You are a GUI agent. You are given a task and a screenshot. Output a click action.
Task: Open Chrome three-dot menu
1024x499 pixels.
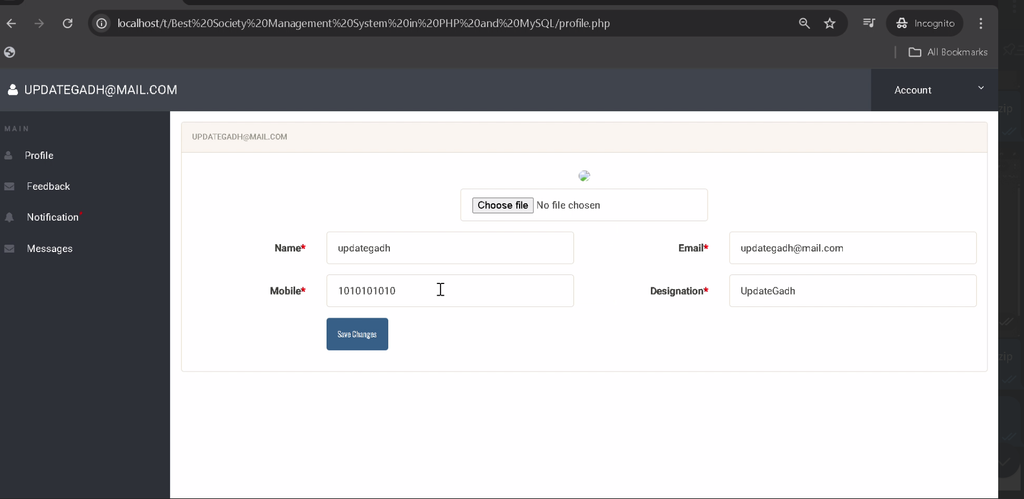coord(980,24)
